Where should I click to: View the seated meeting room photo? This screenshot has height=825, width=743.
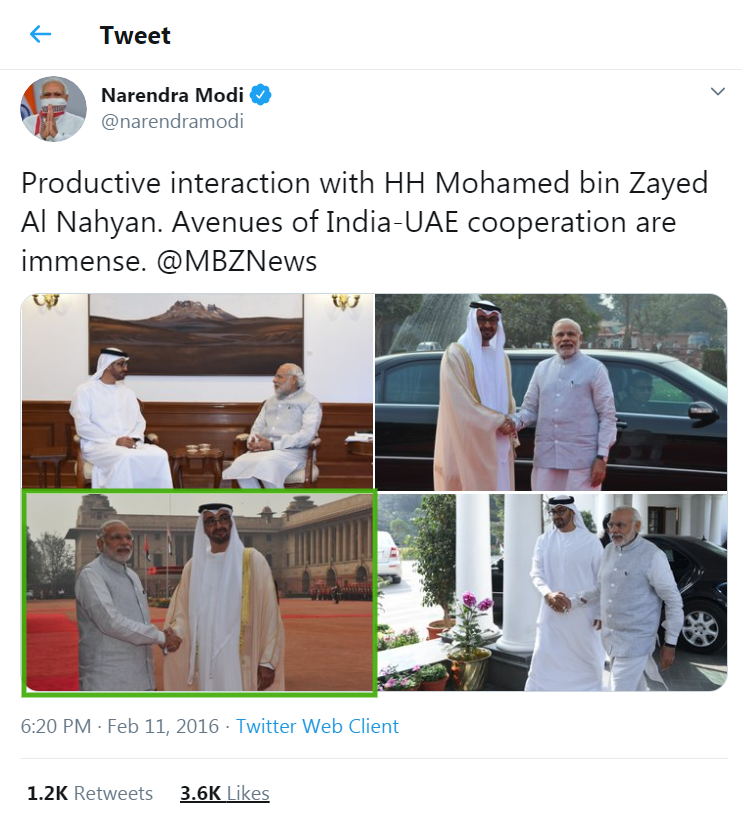(197, 391)
